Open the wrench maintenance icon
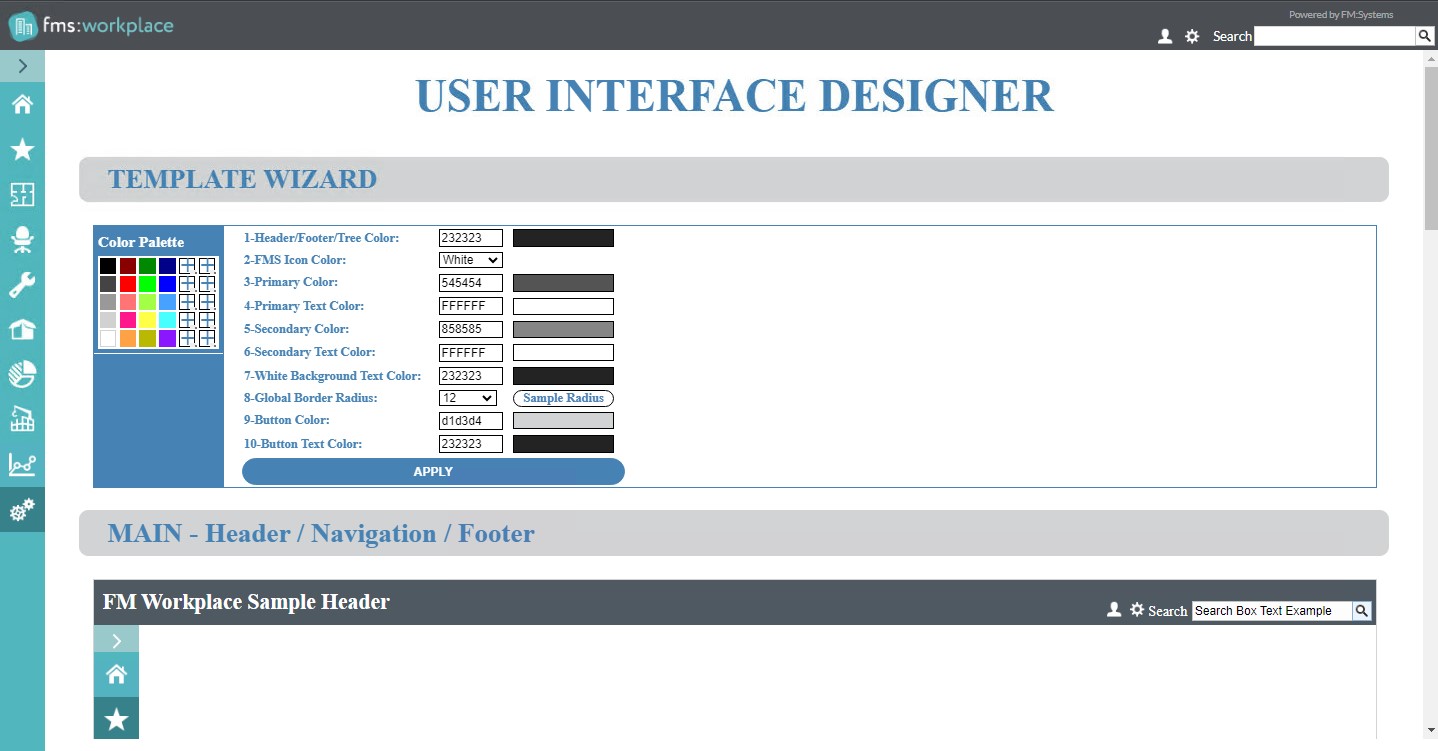The height and width of the screenshot is (751, 1438). (x=22, y=285)
